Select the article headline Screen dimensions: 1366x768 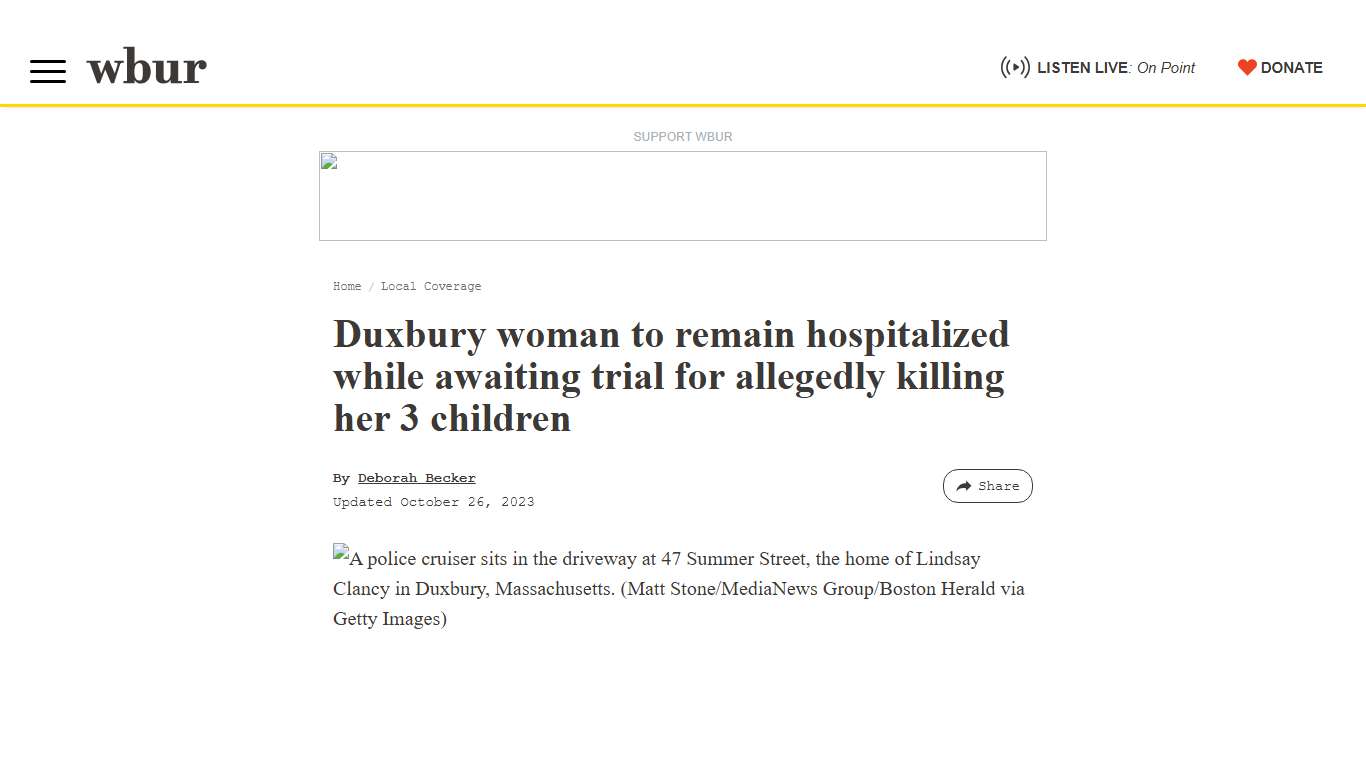pyautogui.click(x=670, y=376)
